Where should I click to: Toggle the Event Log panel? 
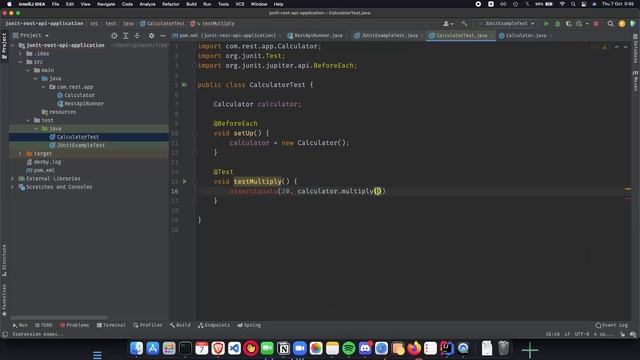[x=611, y=325]
